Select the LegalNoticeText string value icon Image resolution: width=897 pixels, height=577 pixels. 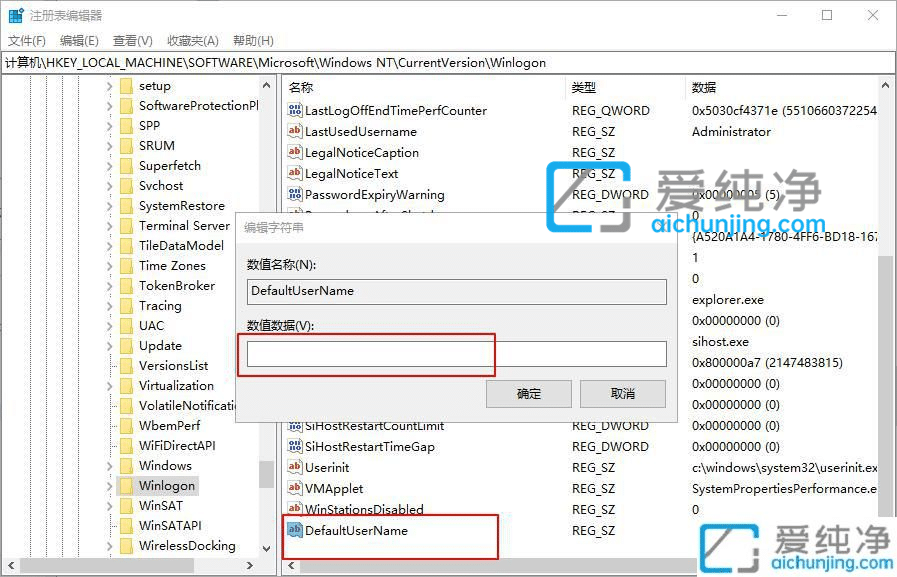[295, 173]
